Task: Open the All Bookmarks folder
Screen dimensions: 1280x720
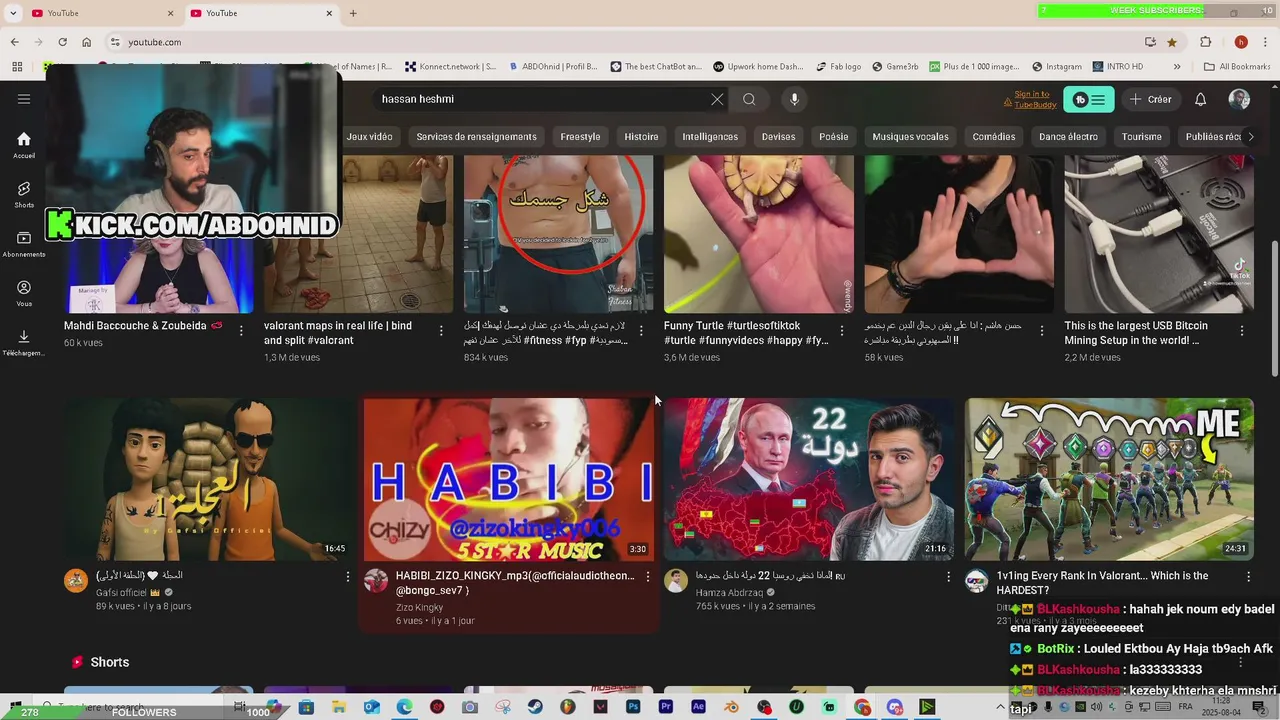Action: coord(1237,67)
